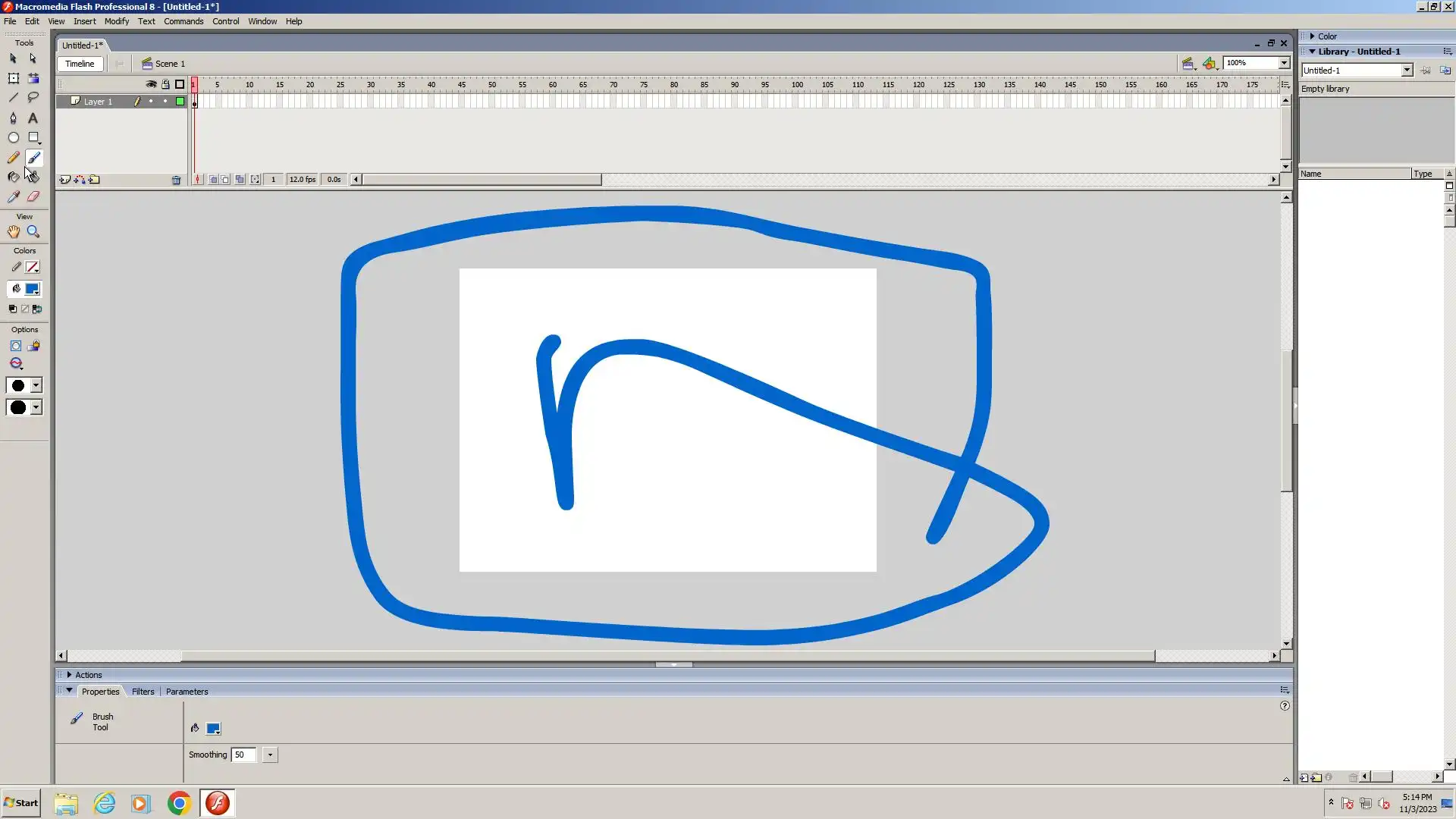Click the Timeline button
The height and width of the screenshot is (819, 1456).
(x=80, y=64)
